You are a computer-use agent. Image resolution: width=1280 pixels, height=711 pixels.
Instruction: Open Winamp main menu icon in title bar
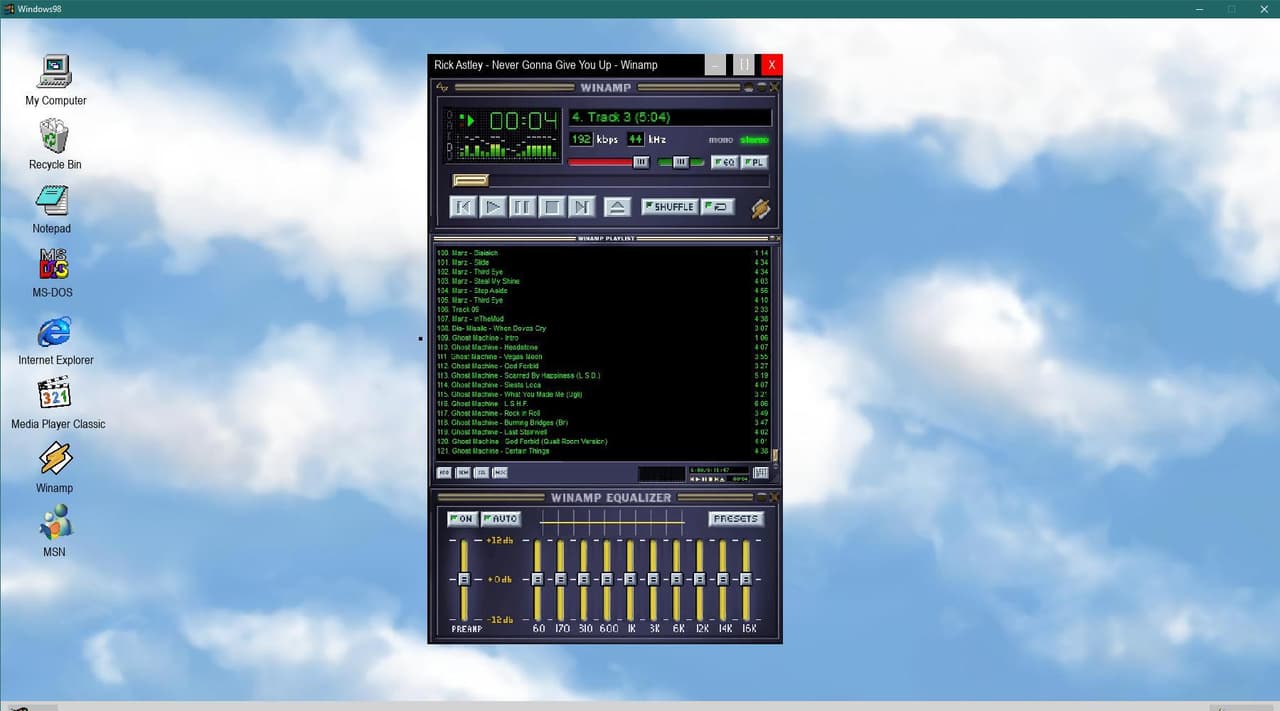442,87
